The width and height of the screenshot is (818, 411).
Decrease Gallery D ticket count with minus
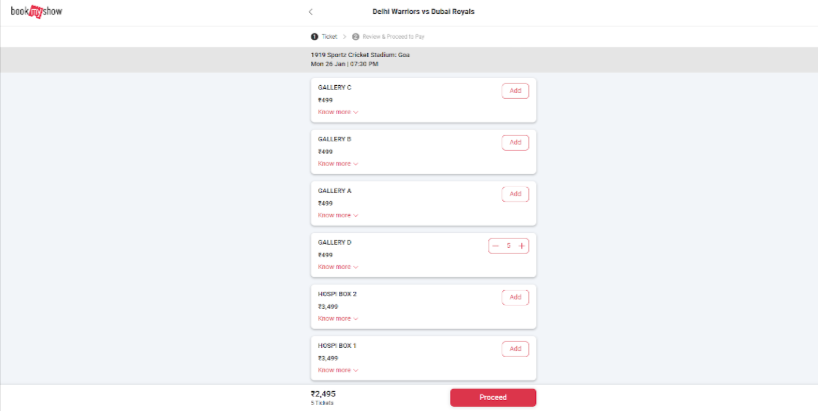[496, 246]
